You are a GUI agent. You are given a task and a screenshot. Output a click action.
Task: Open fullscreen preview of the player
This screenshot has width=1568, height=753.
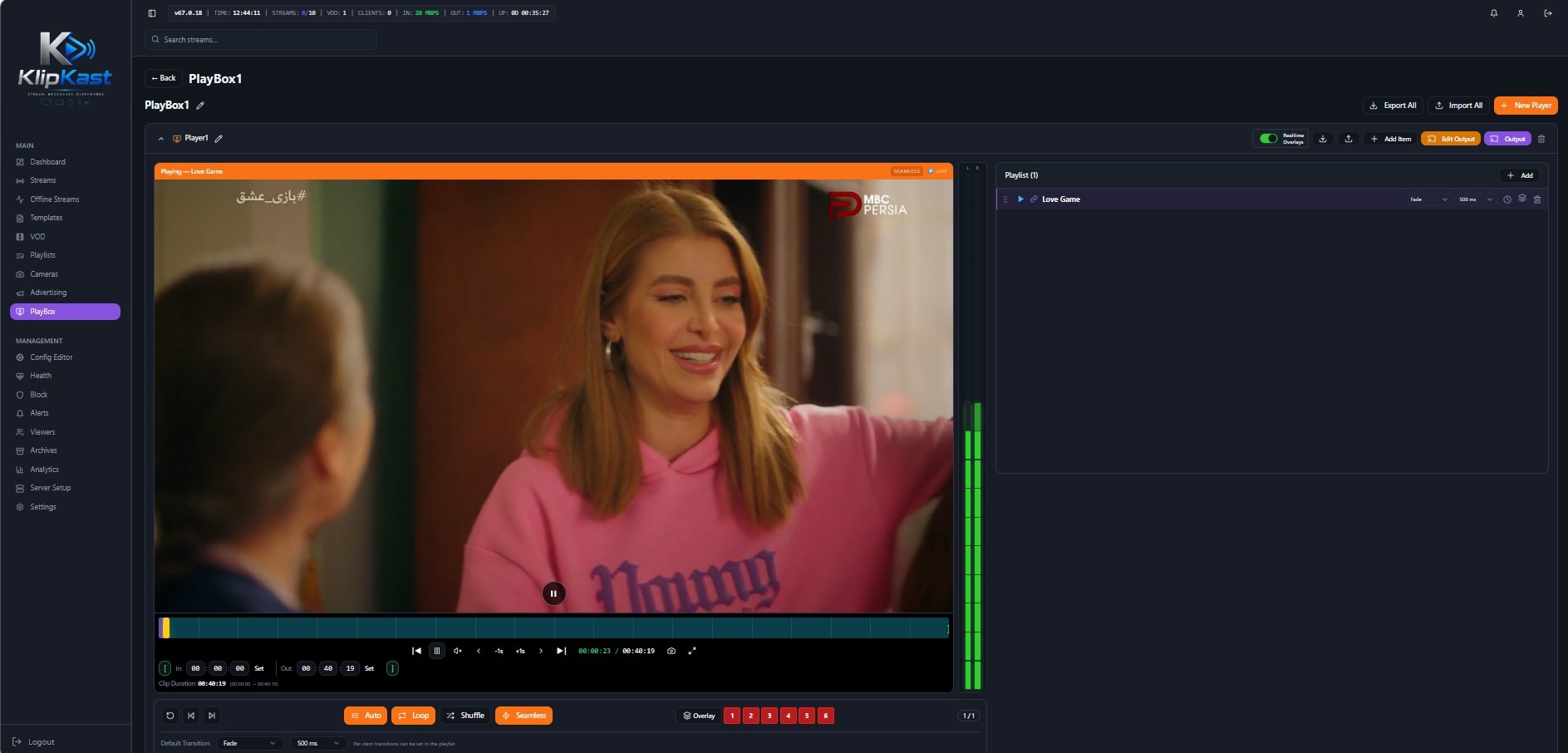(x=692, y=651)
